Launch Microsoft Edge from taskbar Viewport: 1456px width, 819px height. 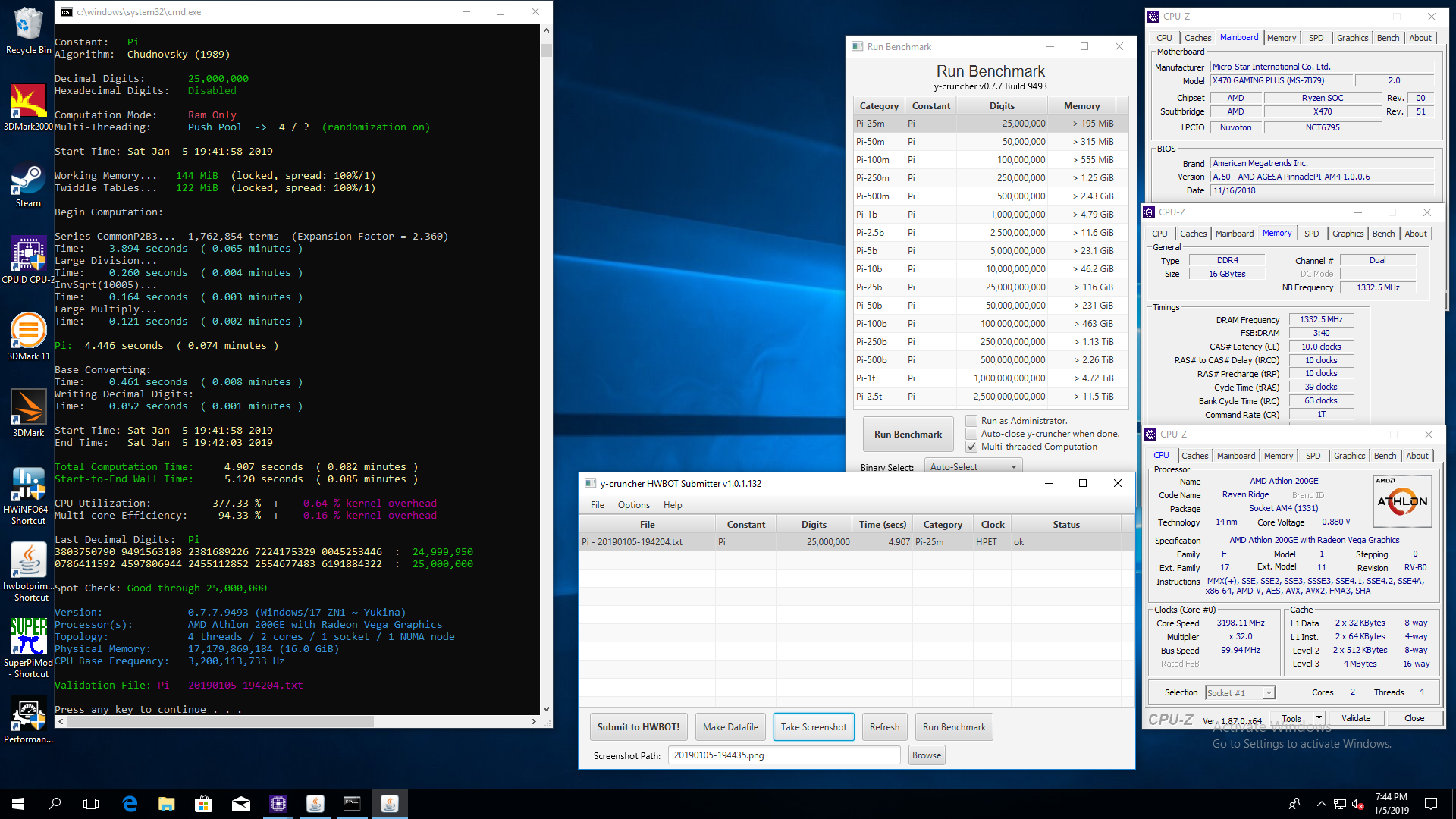pyautogui.click(x=130, y=804)
